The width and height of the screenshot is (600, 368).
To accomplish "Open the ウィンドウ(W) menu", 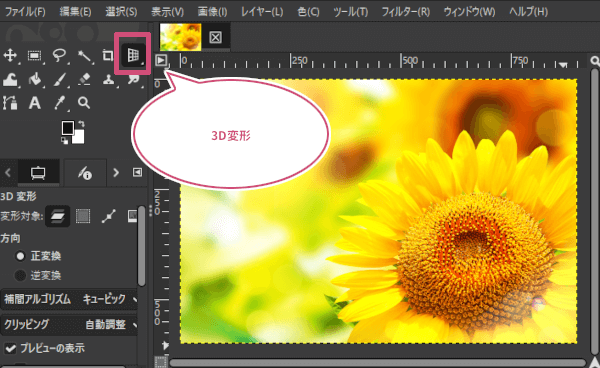I will point(470,11).
